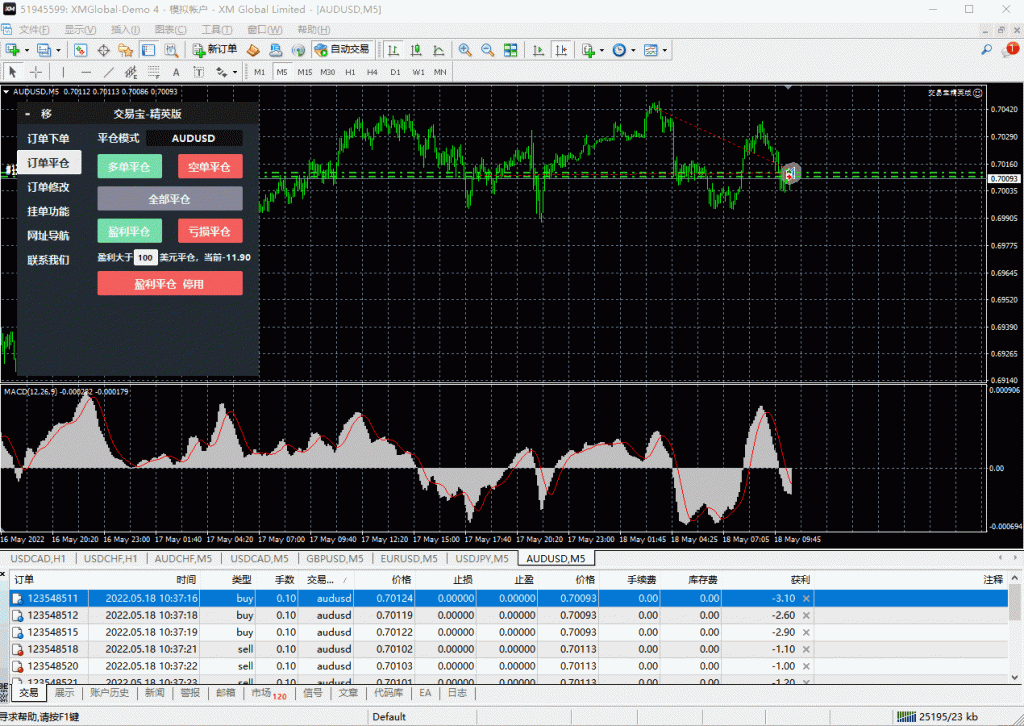Select the trendline drawing tool
1024x726 pixels.
click(x=109, y=71)
